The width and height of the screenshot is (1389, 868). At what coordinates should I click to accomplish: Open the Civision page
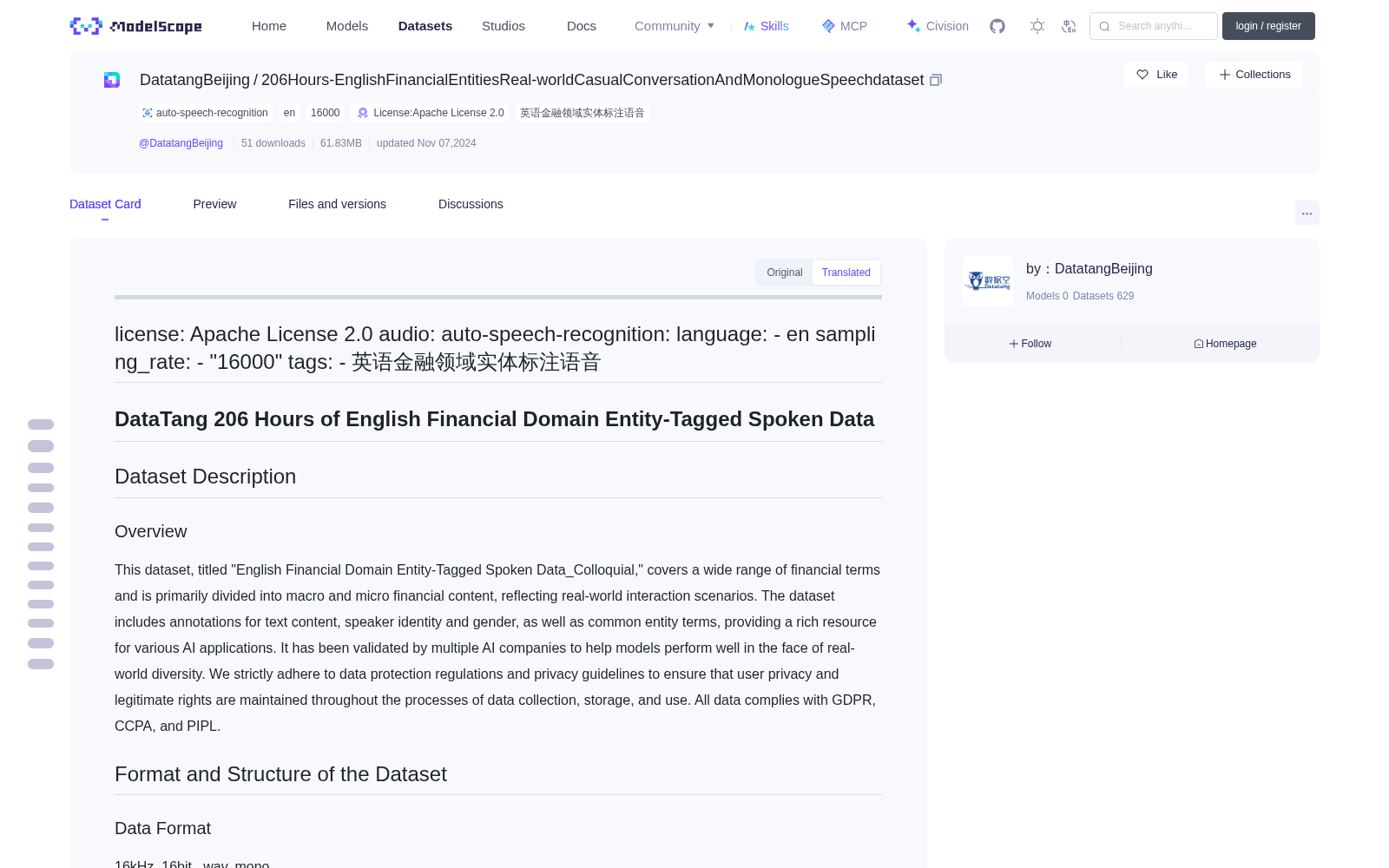(938, 26)
